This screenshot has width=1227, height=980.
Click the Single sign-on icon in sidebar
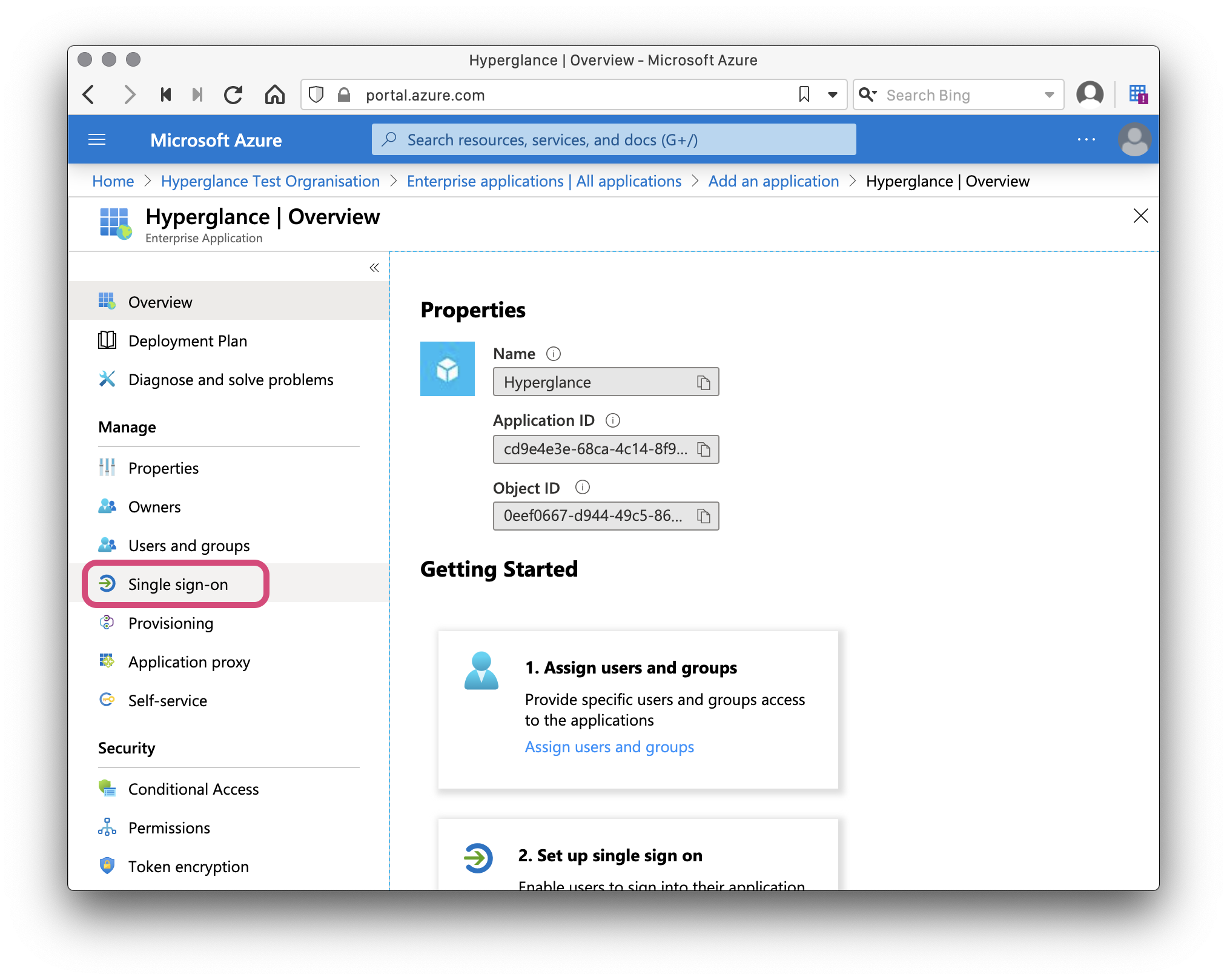click(107, 584)
